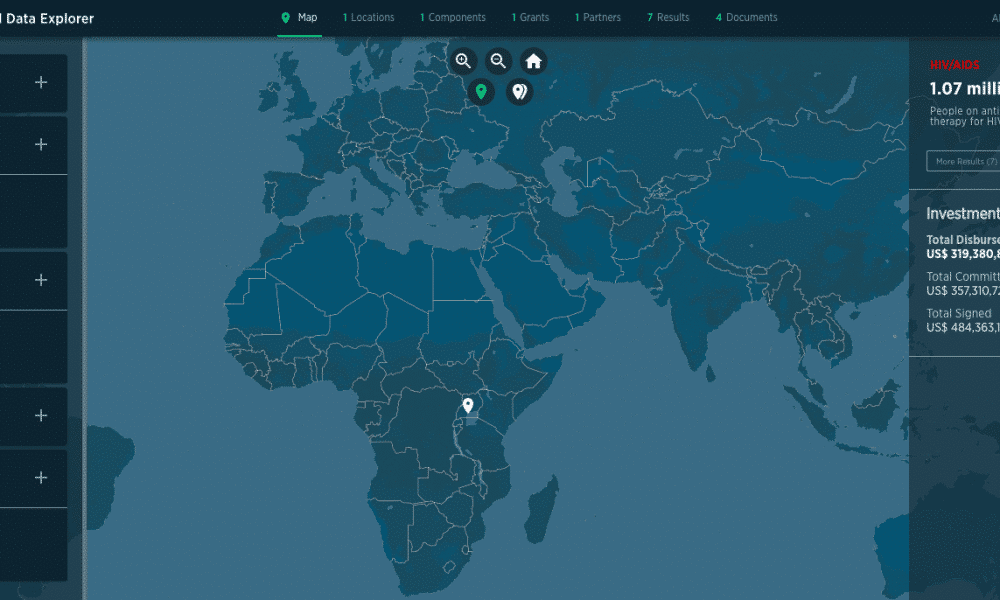View the Results tab
The height and width of the screenshot is (600, 1000).
(668, 17)
